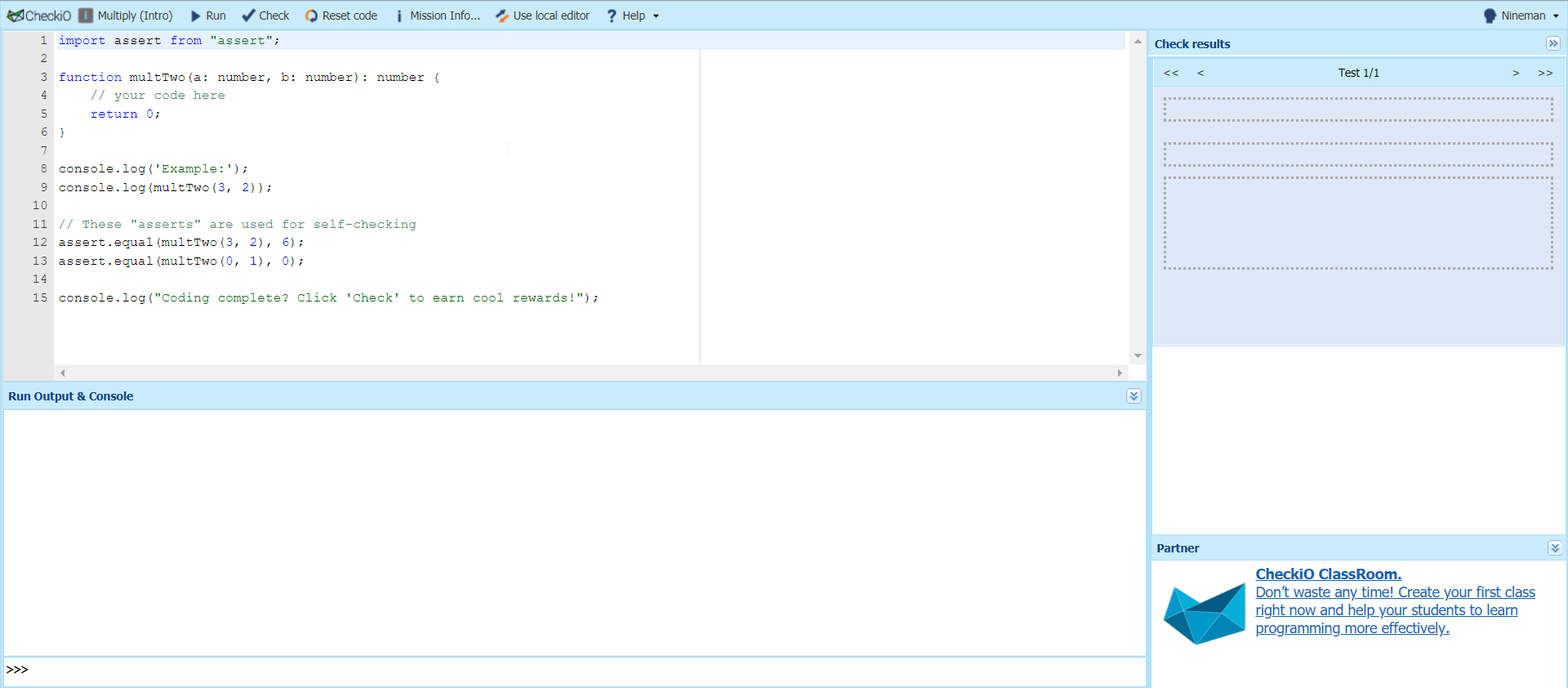Open the Multiply (Intro) mission info icon

86,16
